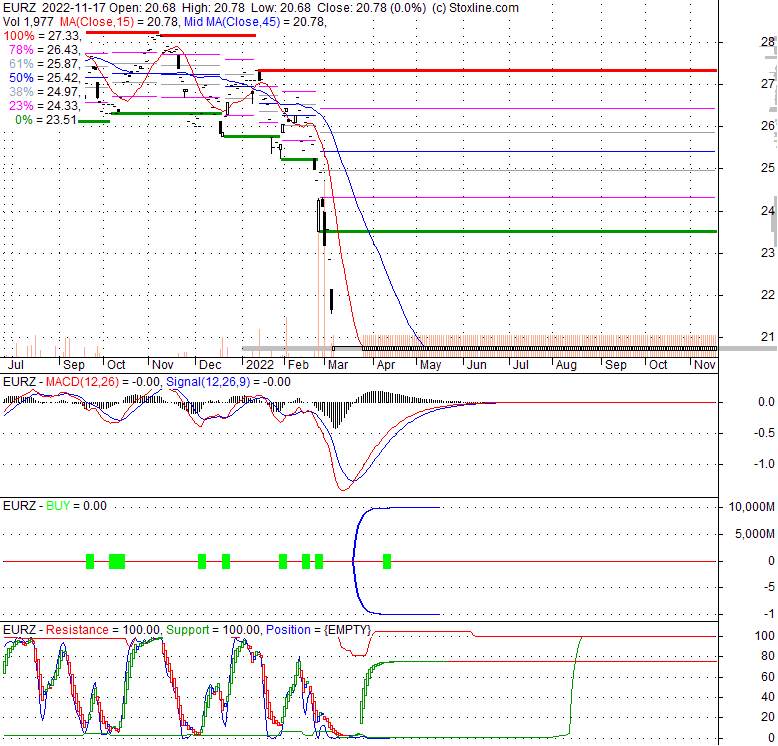
Task: Click the EURZ 2022-11-17 ticker date header
Action: (x=54, y=8)
